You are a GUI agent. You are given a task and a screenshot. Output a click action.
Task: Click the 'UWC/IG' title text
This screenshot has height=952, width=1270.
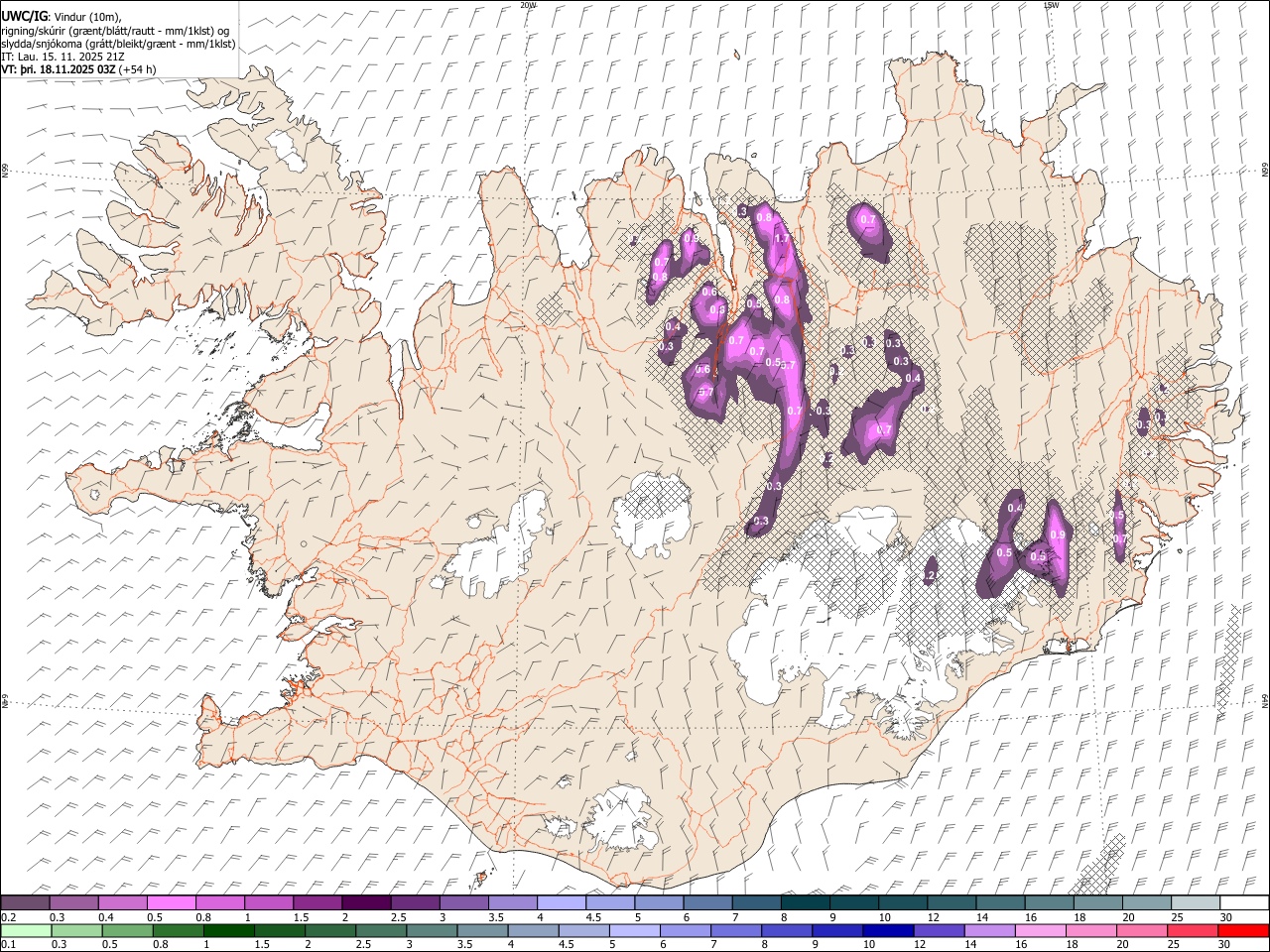point(24,16)
